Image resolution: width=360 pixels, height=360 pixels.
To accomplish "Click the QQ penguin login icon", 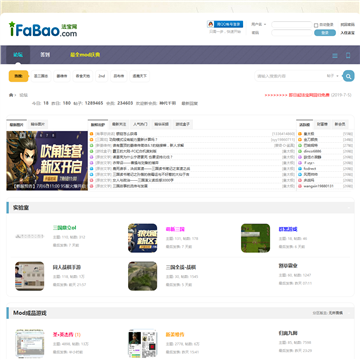I will (x=210, y=24).
